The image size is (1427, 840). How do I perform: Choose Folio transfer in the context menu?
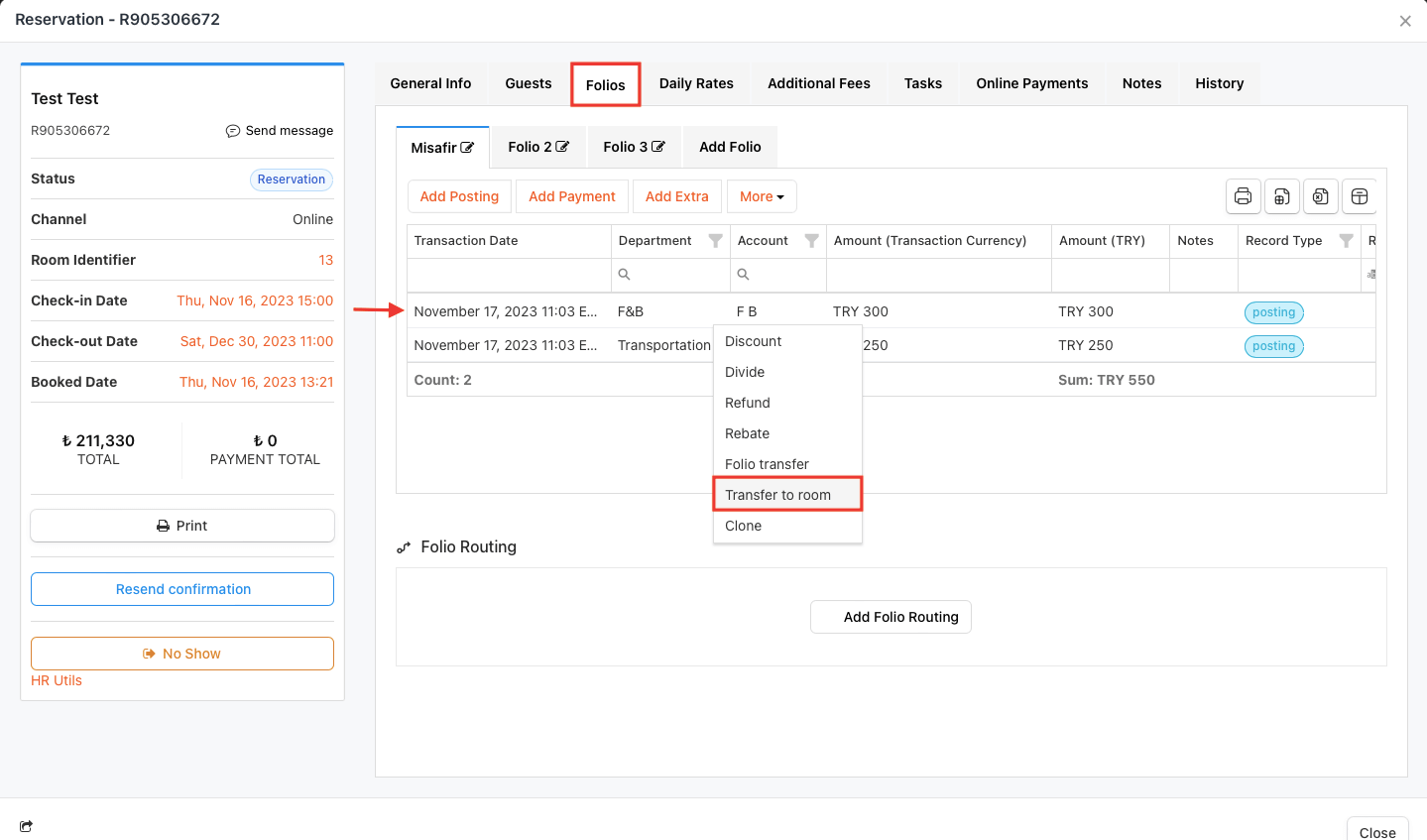tap(767, 464)
